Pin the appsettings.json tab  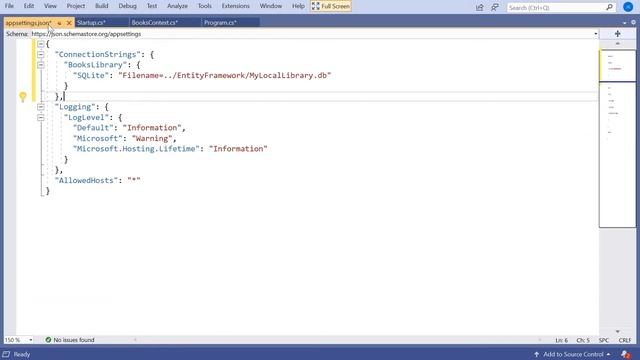pos(60,23)
